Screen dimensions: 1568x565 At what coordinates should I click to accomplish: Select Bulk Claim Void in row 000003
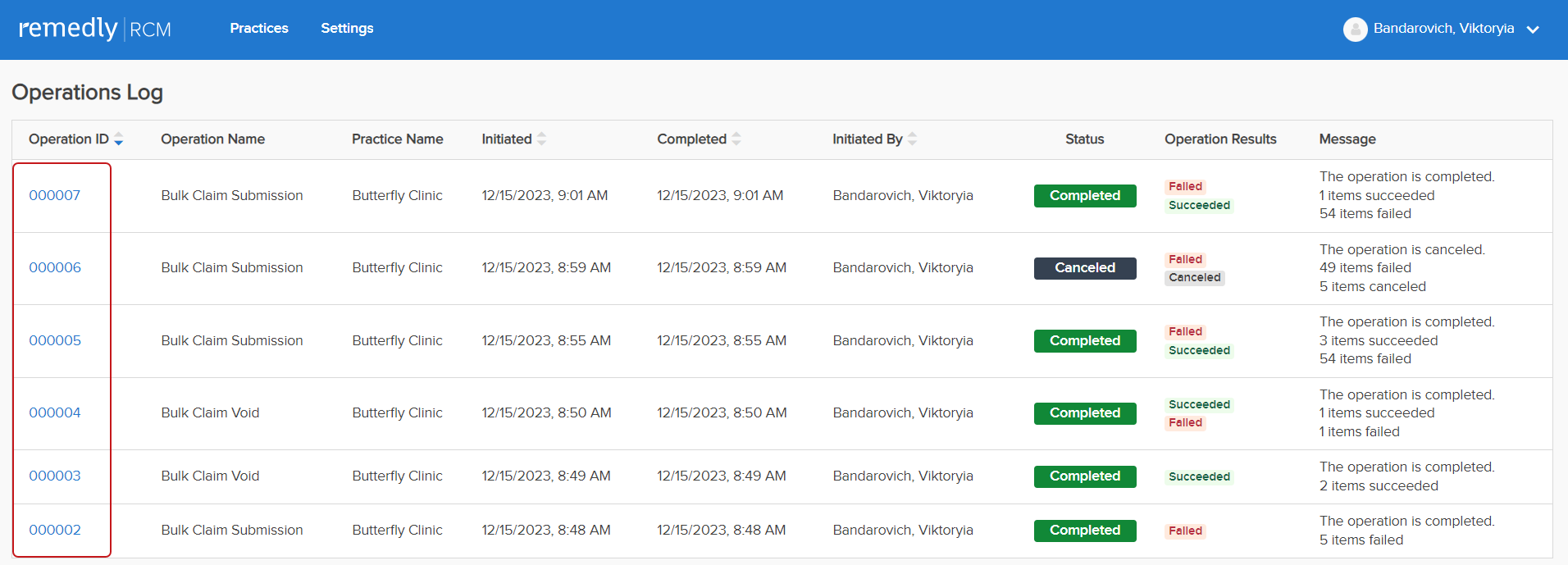click(210, 476)
